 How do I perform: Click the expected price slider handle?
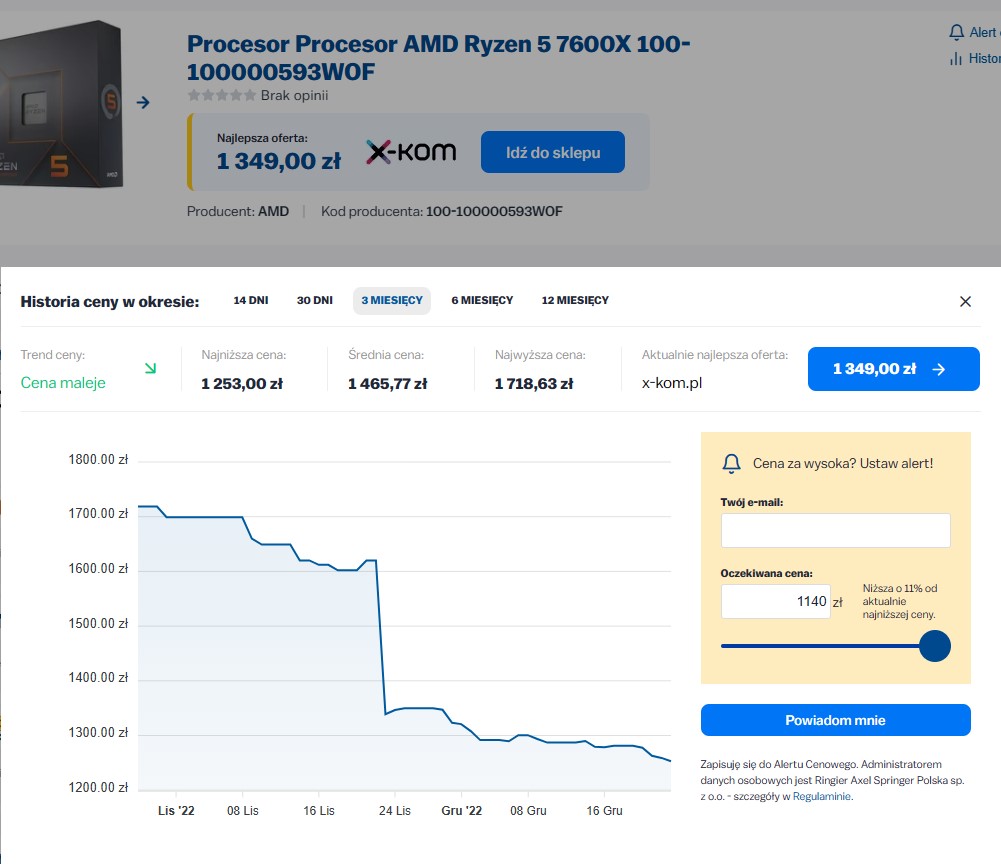[935, 646]
